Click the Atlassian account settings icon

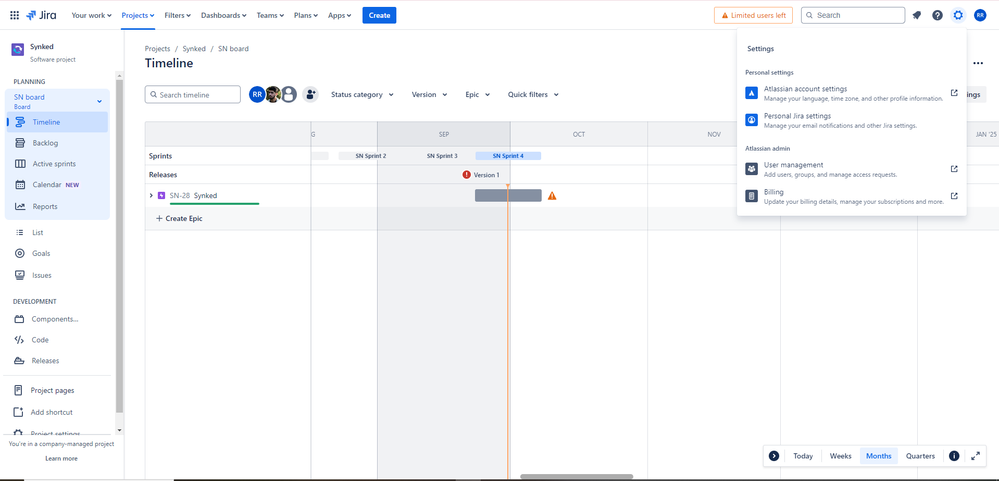coord(751,93)
